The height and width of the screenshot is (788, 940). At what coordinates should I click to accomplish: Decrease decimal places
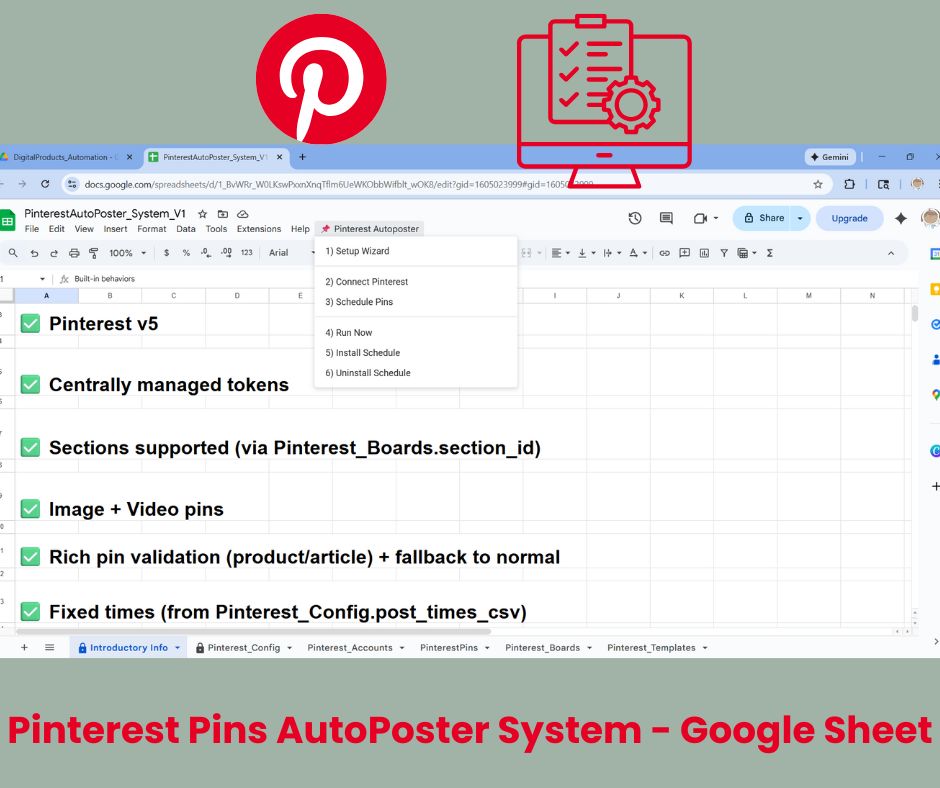tap(206, 253)
